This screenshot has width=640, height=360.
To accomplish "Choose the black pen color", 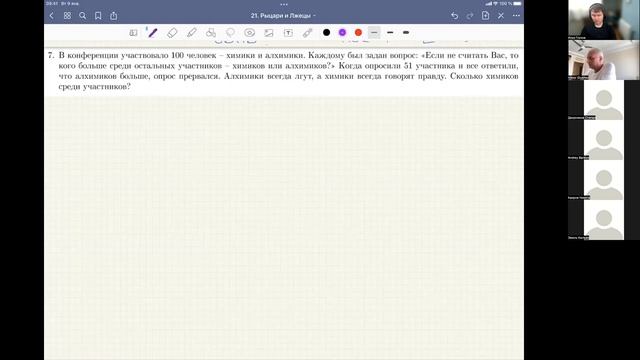I will coord(327,32).
